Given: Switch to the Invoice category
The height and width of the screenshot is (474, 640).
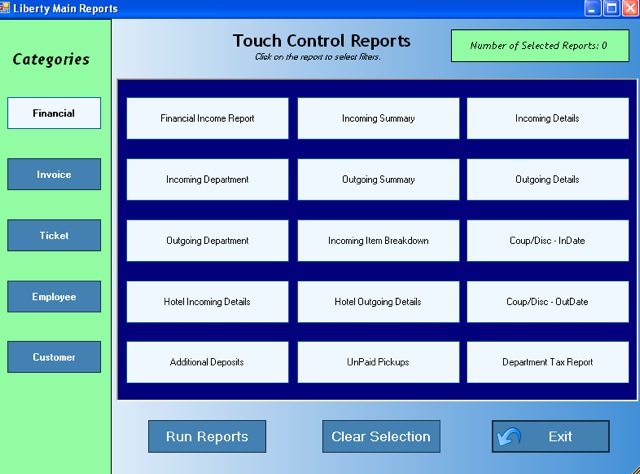Looking at the screenshot, I should [x=54, y=174].
